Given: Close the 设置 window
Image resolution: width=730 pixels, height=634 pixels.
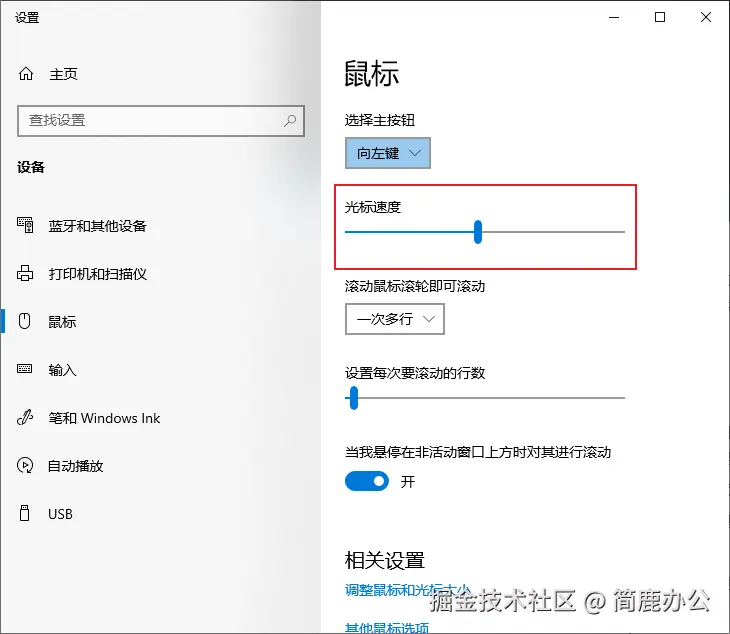Looking at the screenshot, I should click(x=706, y=17).
